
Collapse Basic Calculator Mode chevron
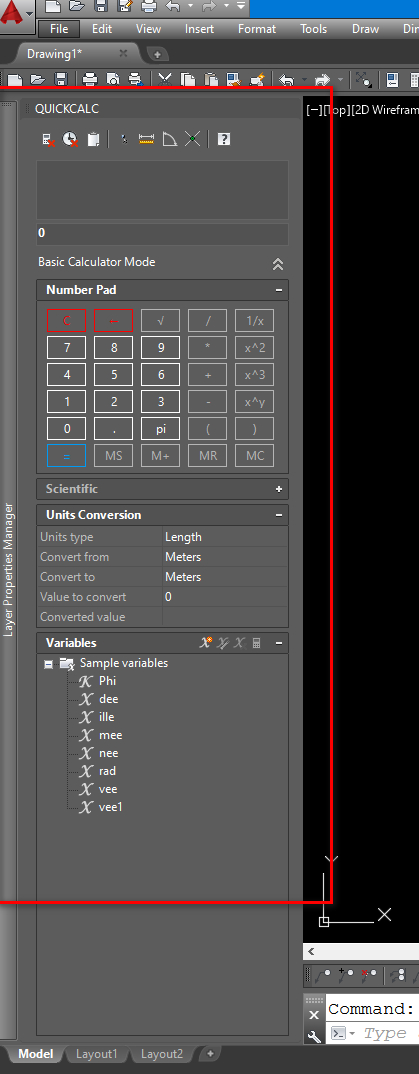click(277, 264)
